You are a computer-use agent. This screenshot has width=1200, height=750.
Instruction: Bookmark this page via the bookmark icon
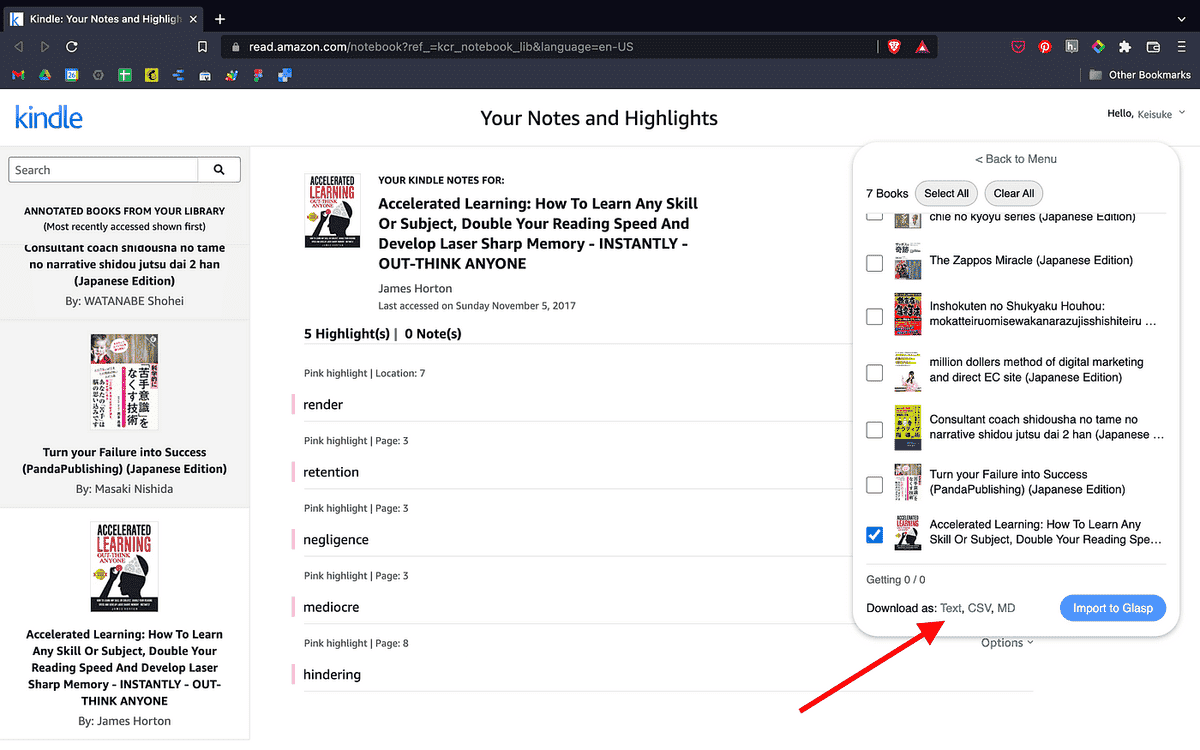[x=203, y=47]
